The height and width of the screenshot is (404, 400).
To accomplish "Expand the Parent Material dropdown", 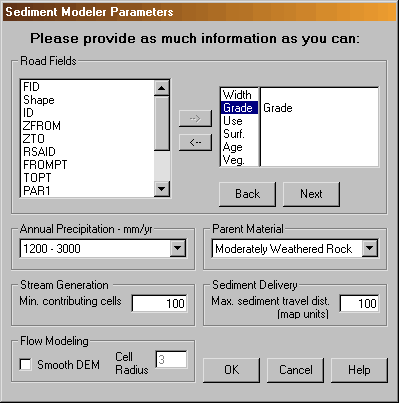I will pos(370,248).
